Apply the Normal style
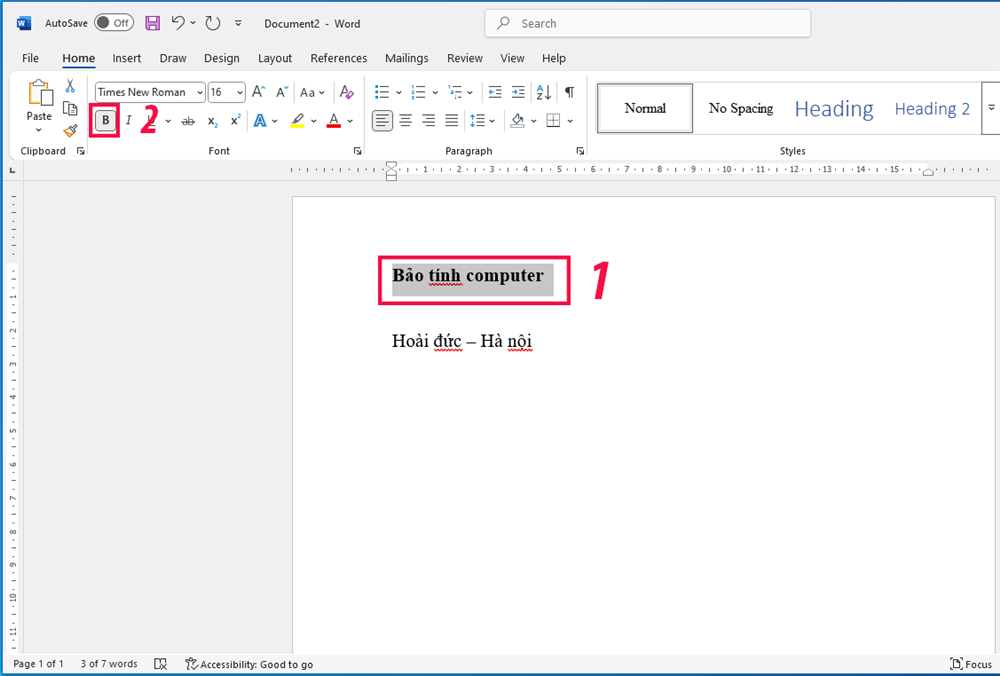The image size is (1000, 676). (645, 108)
